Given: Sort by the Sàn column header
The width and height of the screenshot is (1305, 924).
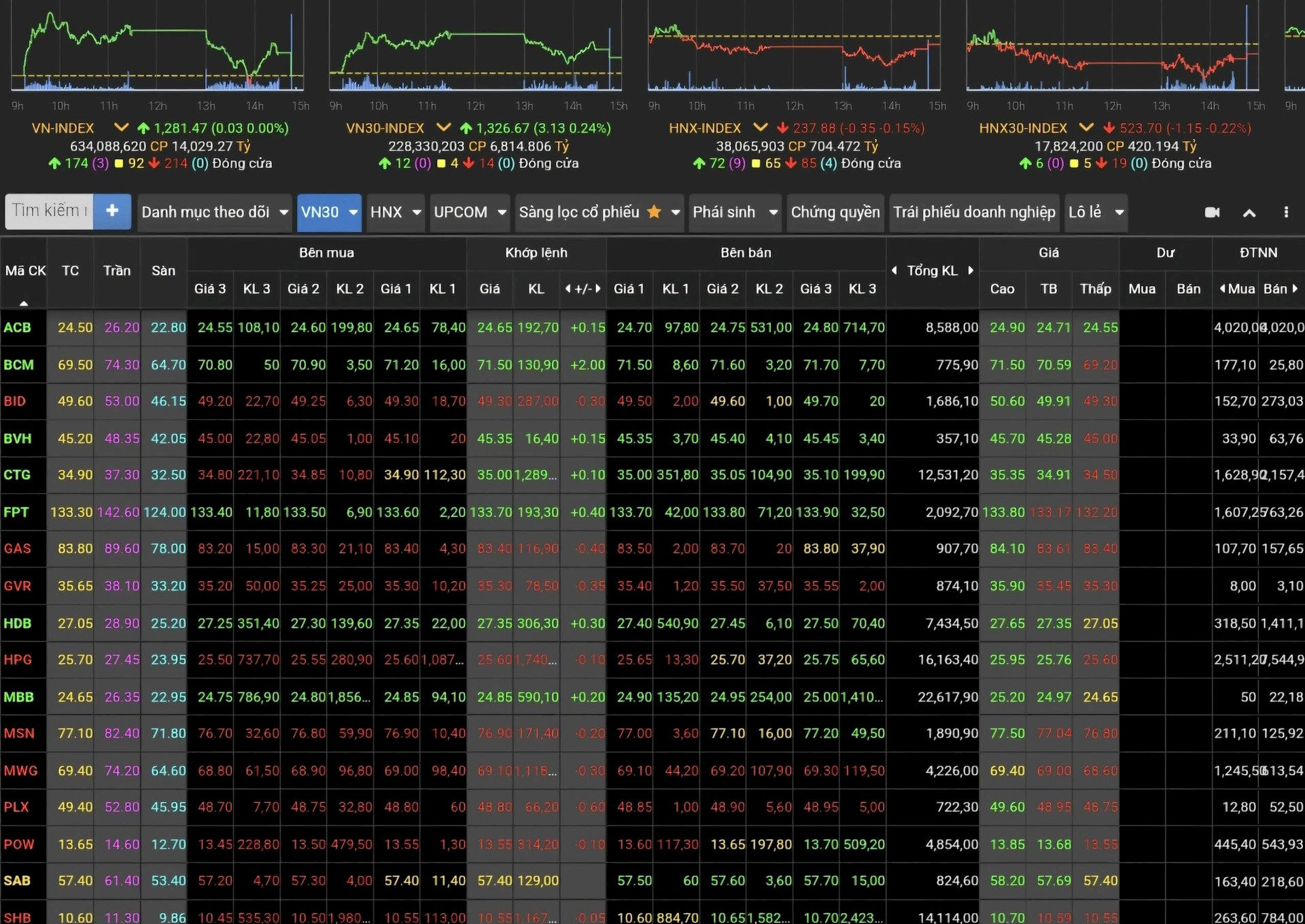Looking at the screenshot, I should pyautogui.click(x=163, y=271).
